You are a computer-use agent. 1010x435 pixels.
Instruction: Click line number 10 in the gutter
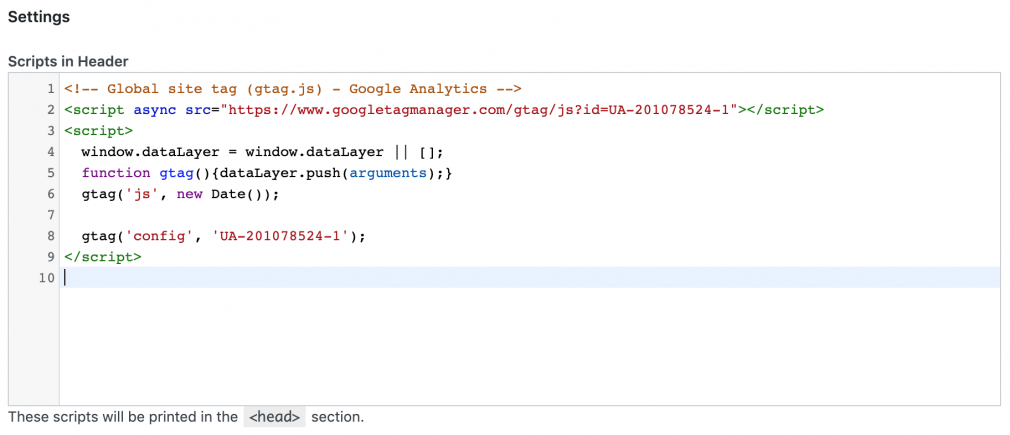pos(47,278)
